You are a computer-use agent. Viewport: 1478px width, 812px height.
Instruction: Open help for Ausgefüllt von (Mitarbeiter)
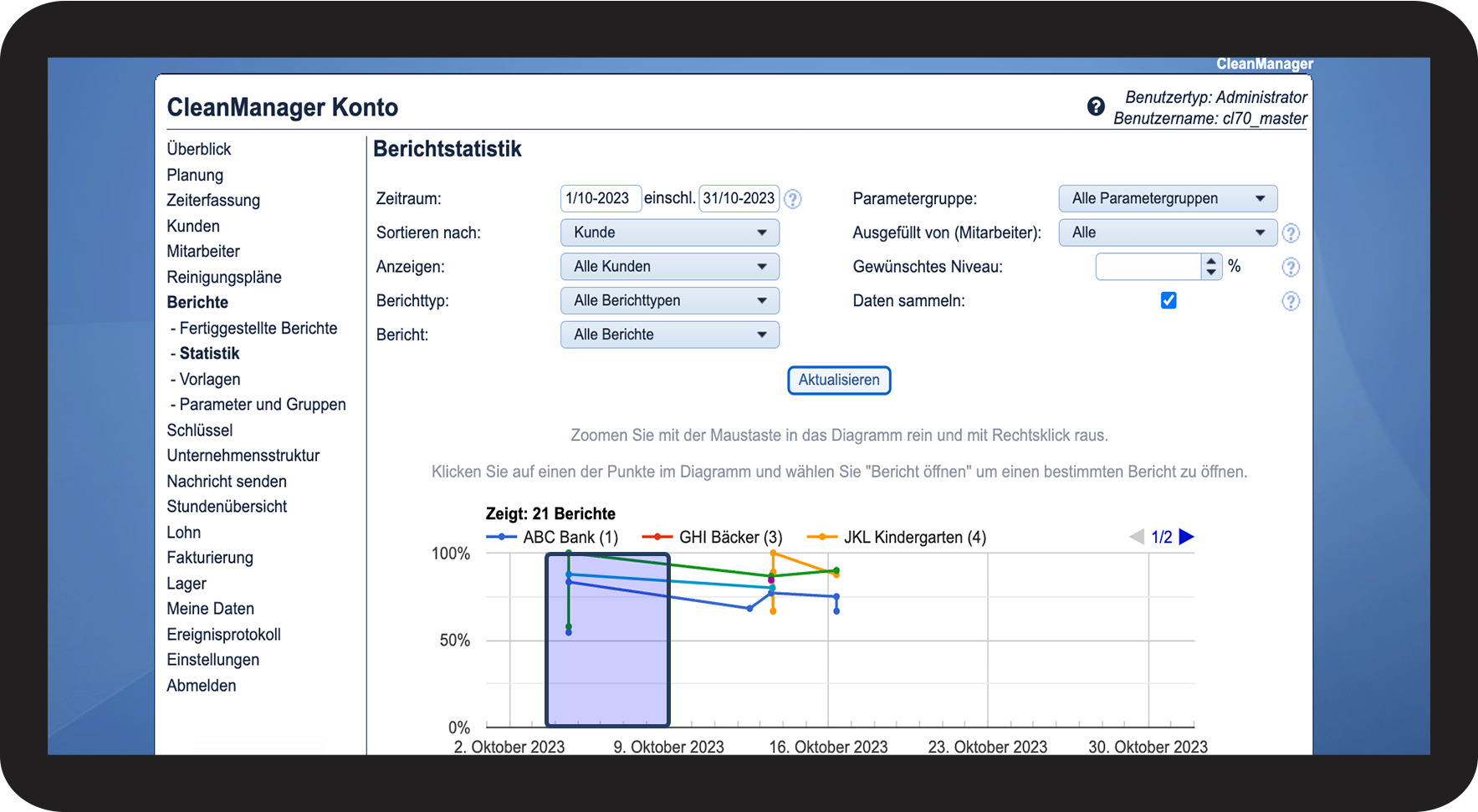1291,233
